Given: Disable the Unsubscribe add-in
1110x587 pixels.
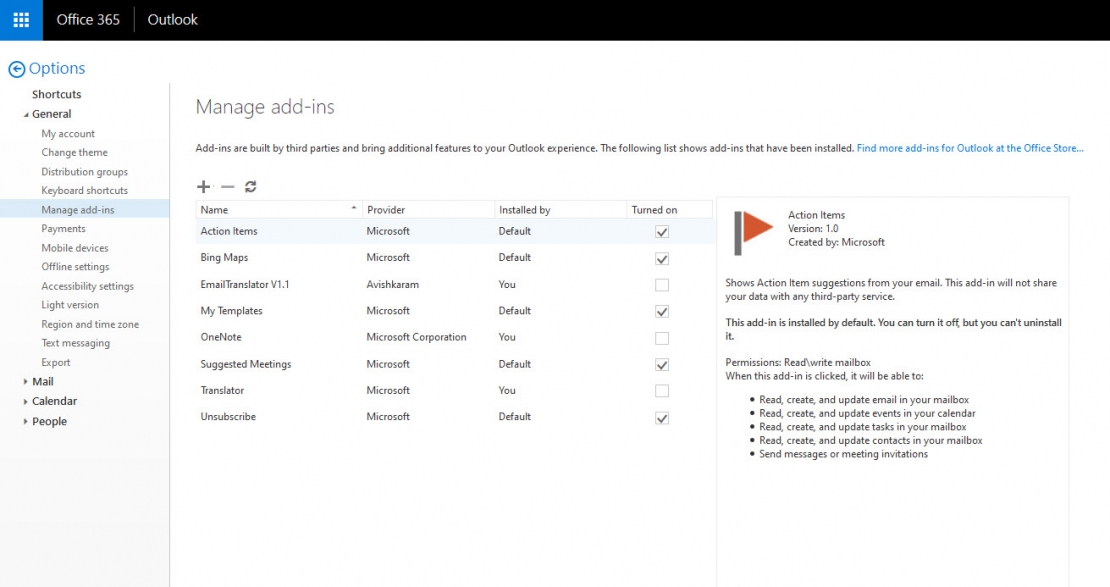Looking at the screenshot, I should 660,417.
